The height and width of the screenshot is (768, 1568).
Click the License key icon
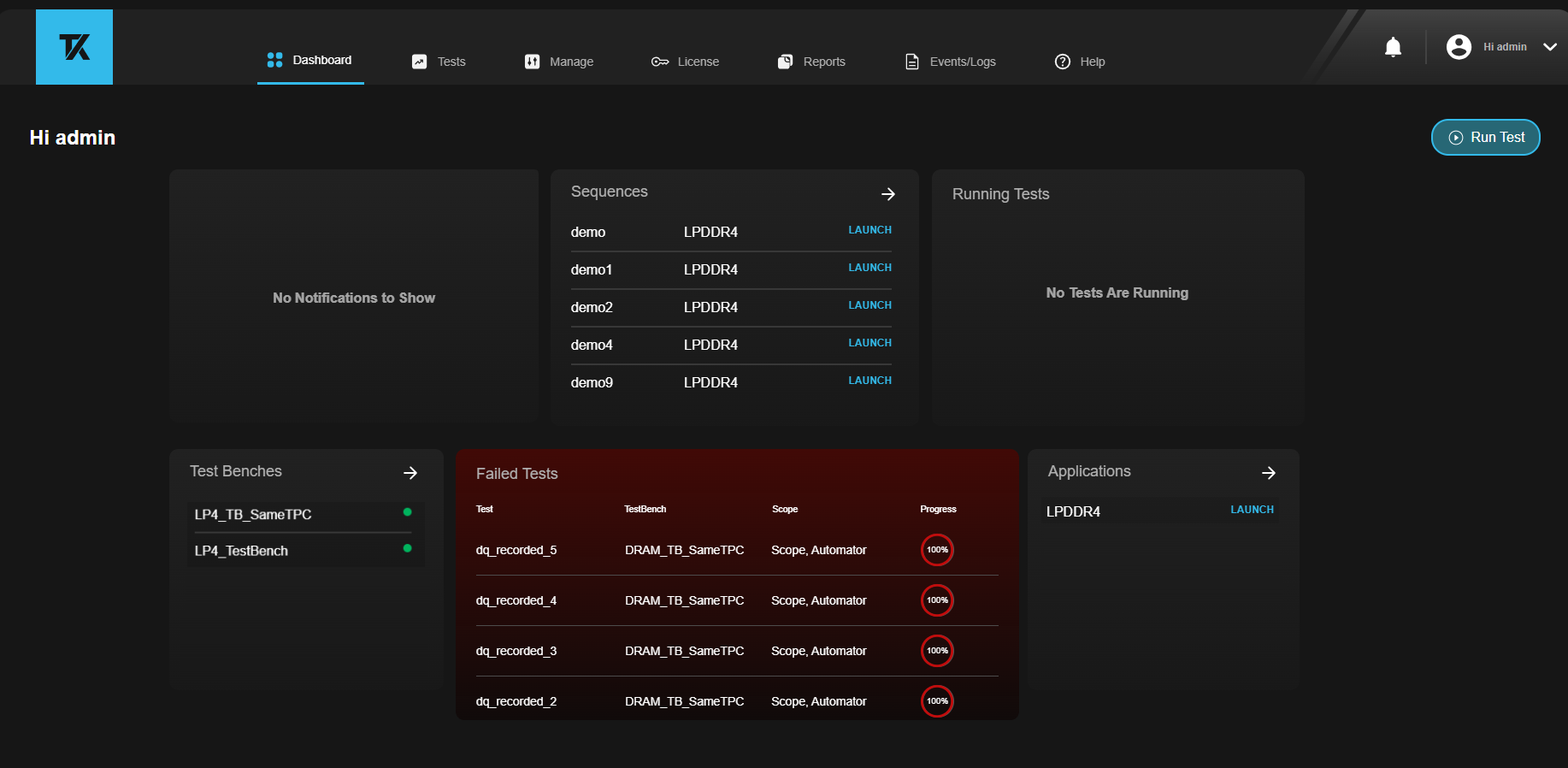click(659, 62)
